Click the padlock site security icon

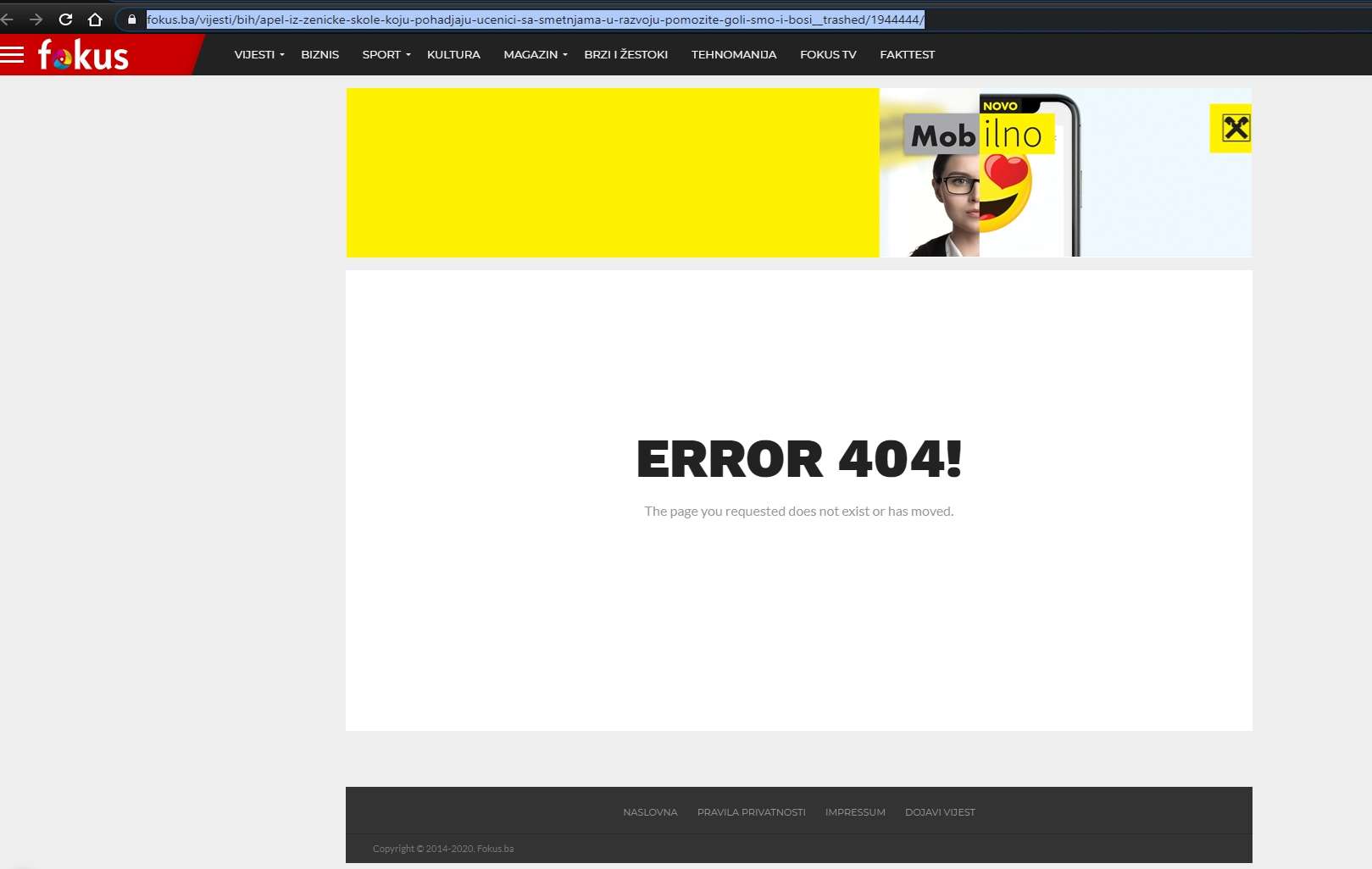coord(131,19)
